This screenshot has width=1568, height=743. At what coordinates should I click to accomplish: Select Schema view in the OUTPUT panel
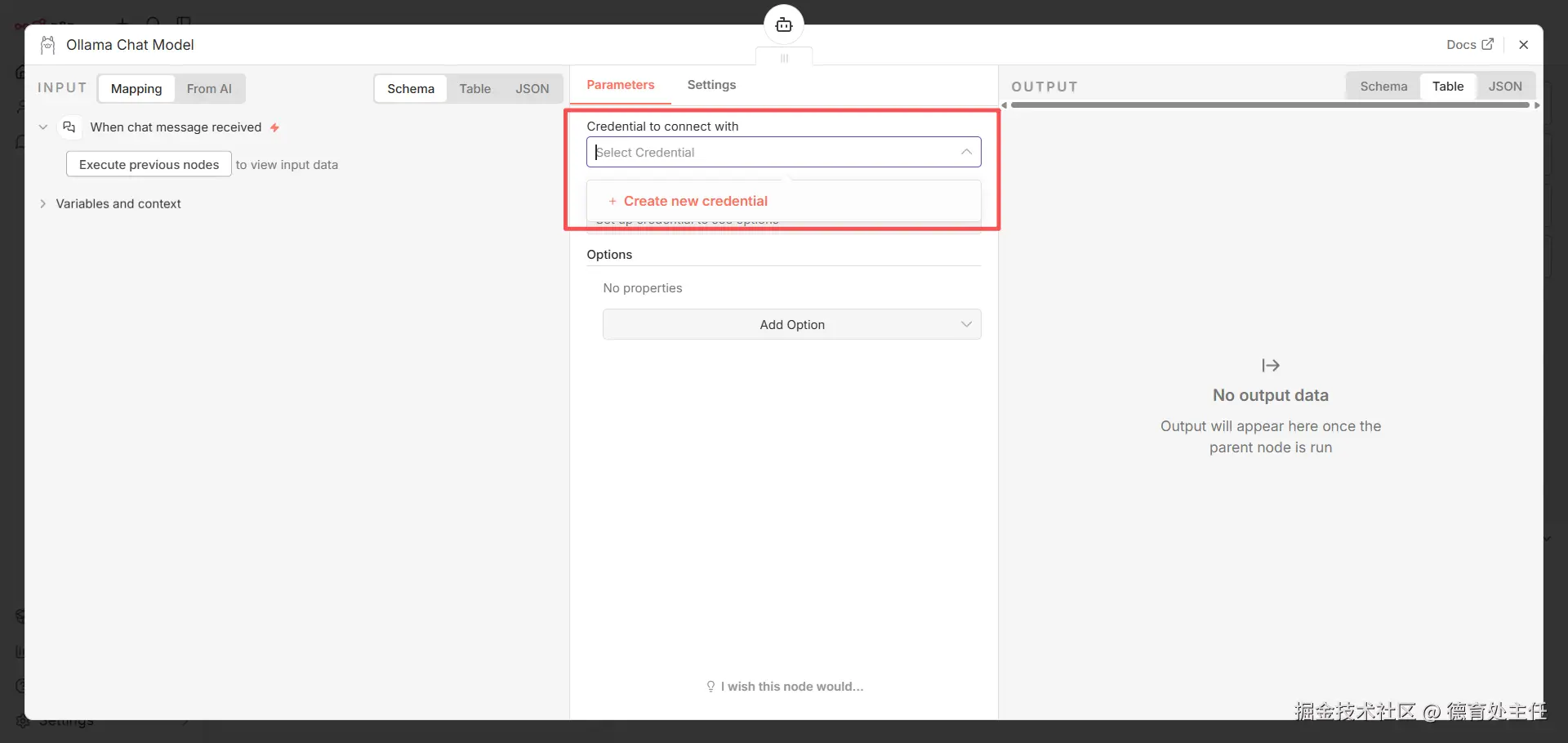coord(1383,87)
